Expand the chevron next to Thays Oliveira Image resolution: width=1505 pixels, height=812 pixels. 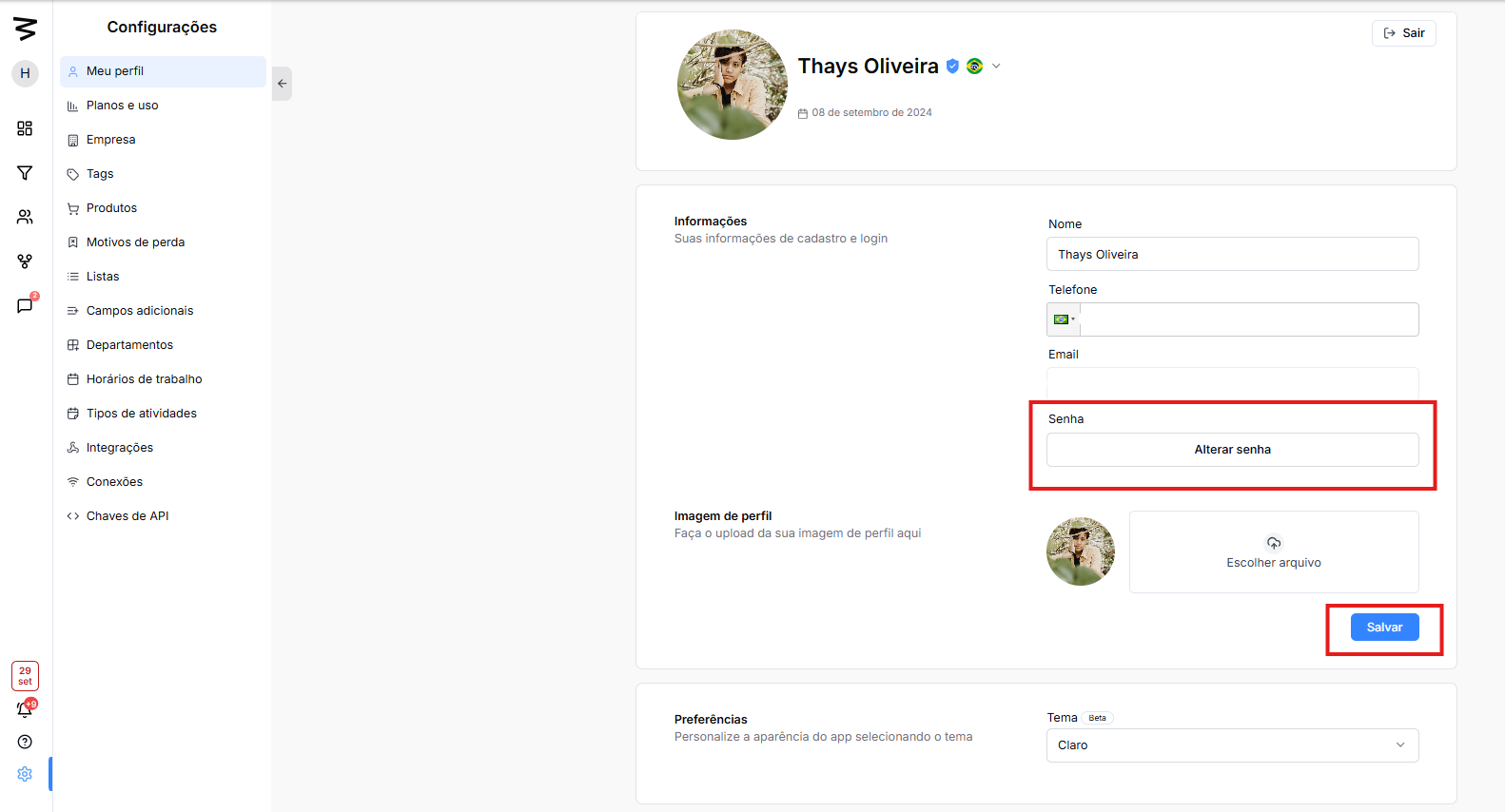(x=996, y=67)
